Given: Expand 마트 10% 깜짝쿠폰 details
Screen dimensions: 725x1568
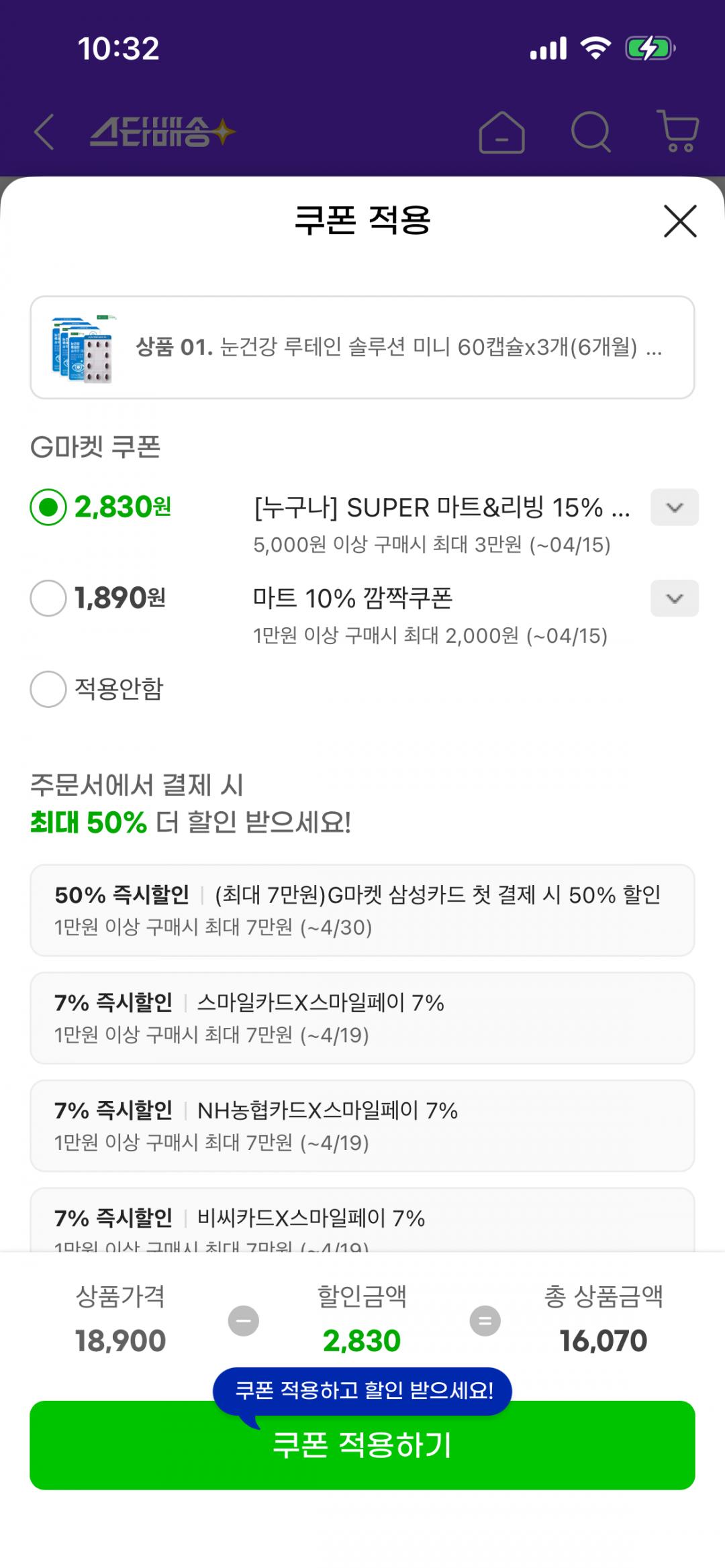Looking at the screenshot, I should [x=674, y=598].
